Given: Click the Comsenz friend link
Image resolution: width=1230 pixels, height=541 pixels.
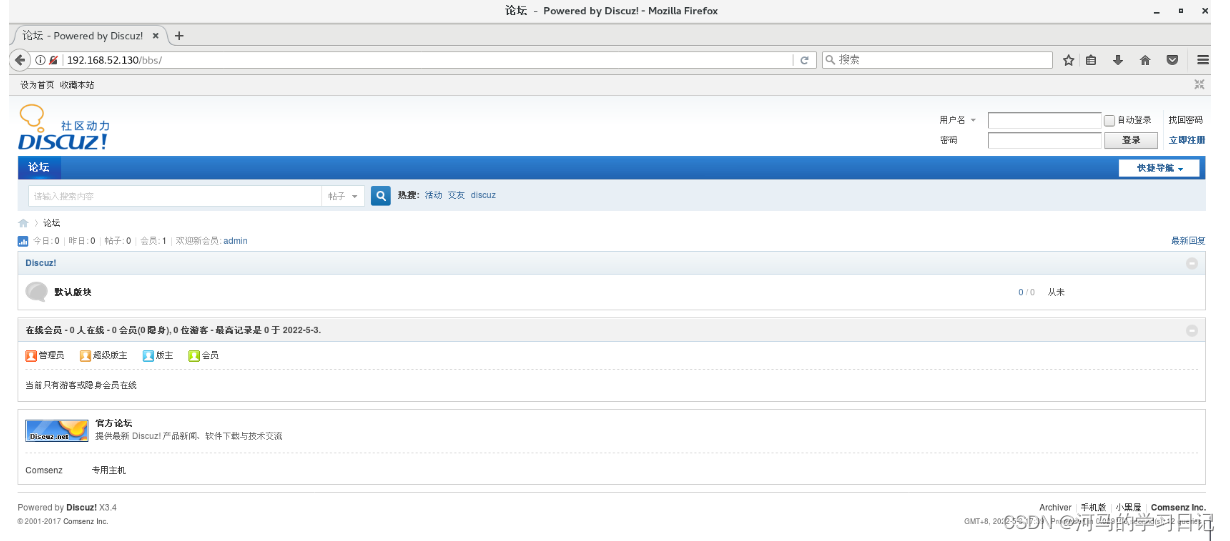Looking at the screenshot, I should point(44,470).
